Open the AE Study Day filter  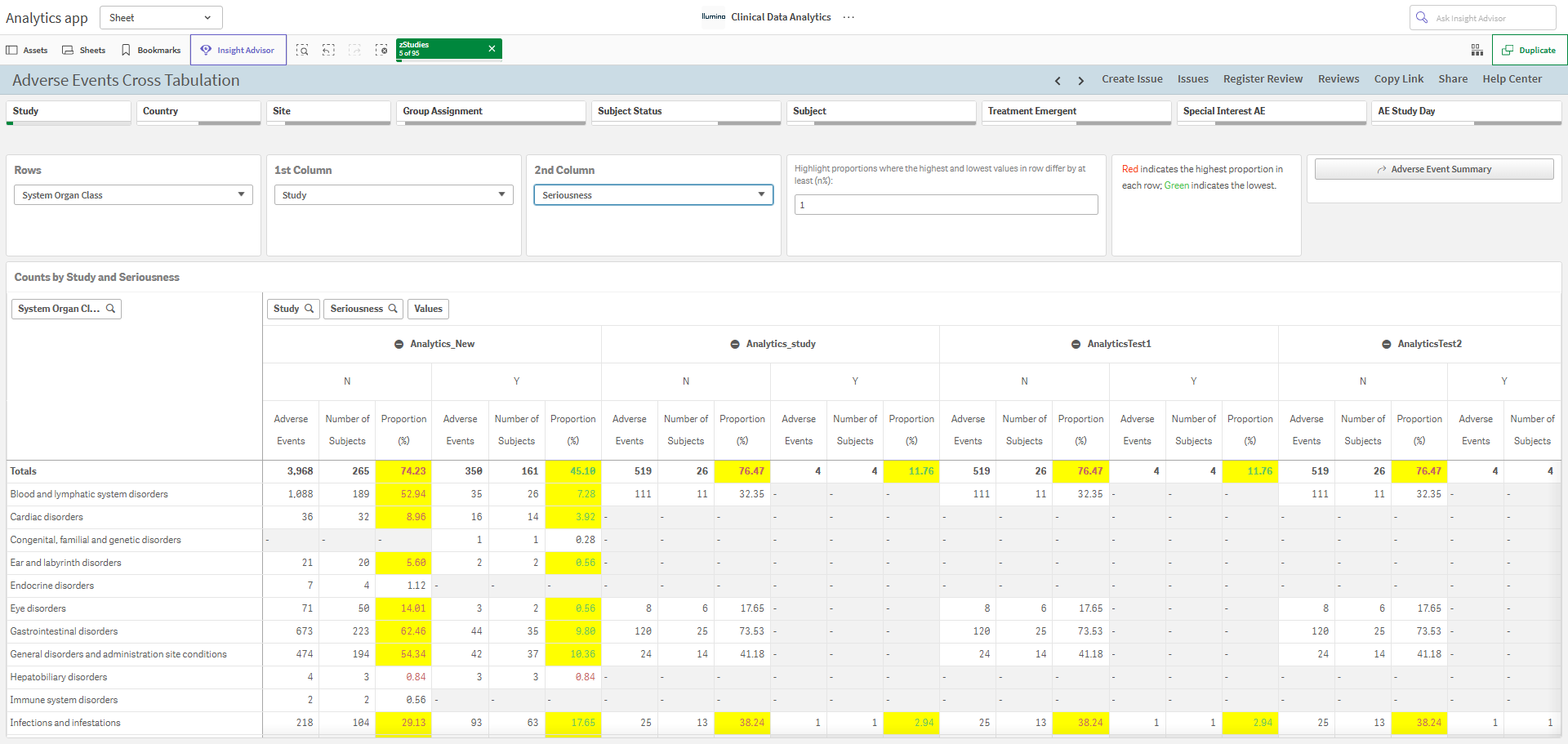1467,112
